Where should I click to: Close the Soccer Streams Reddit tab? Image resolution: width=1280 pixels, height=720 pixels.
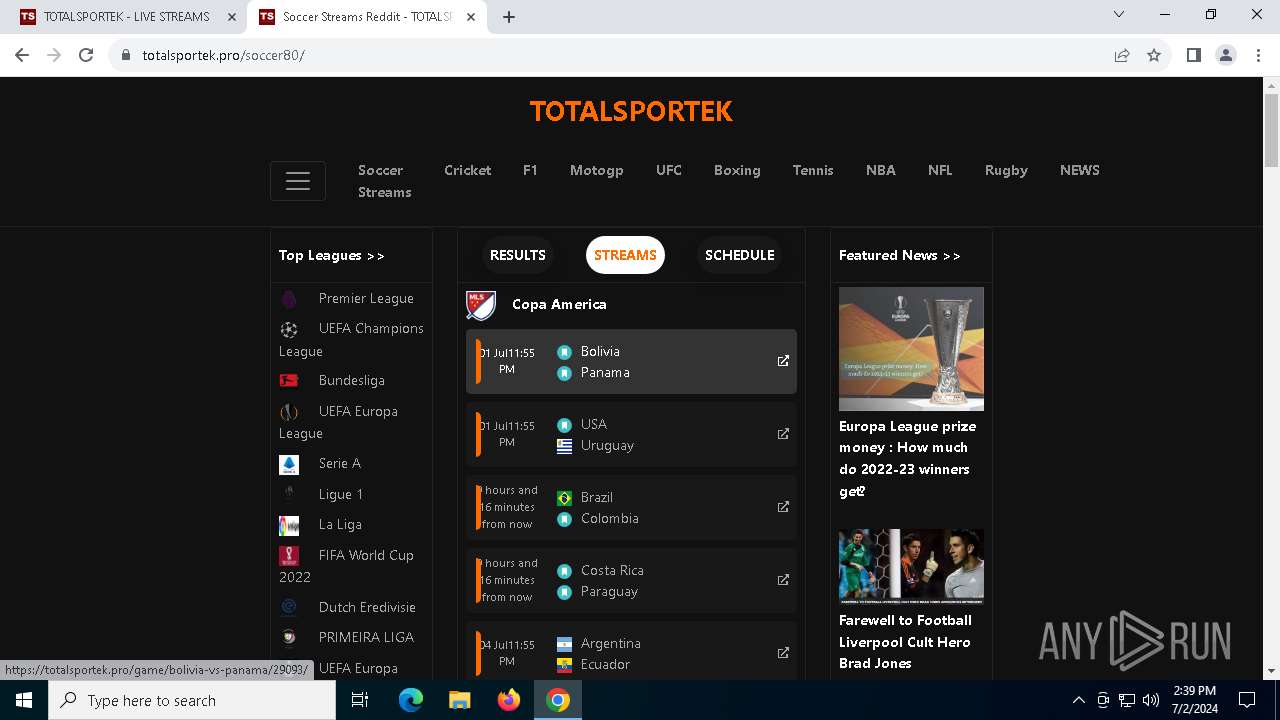point(471,17)
